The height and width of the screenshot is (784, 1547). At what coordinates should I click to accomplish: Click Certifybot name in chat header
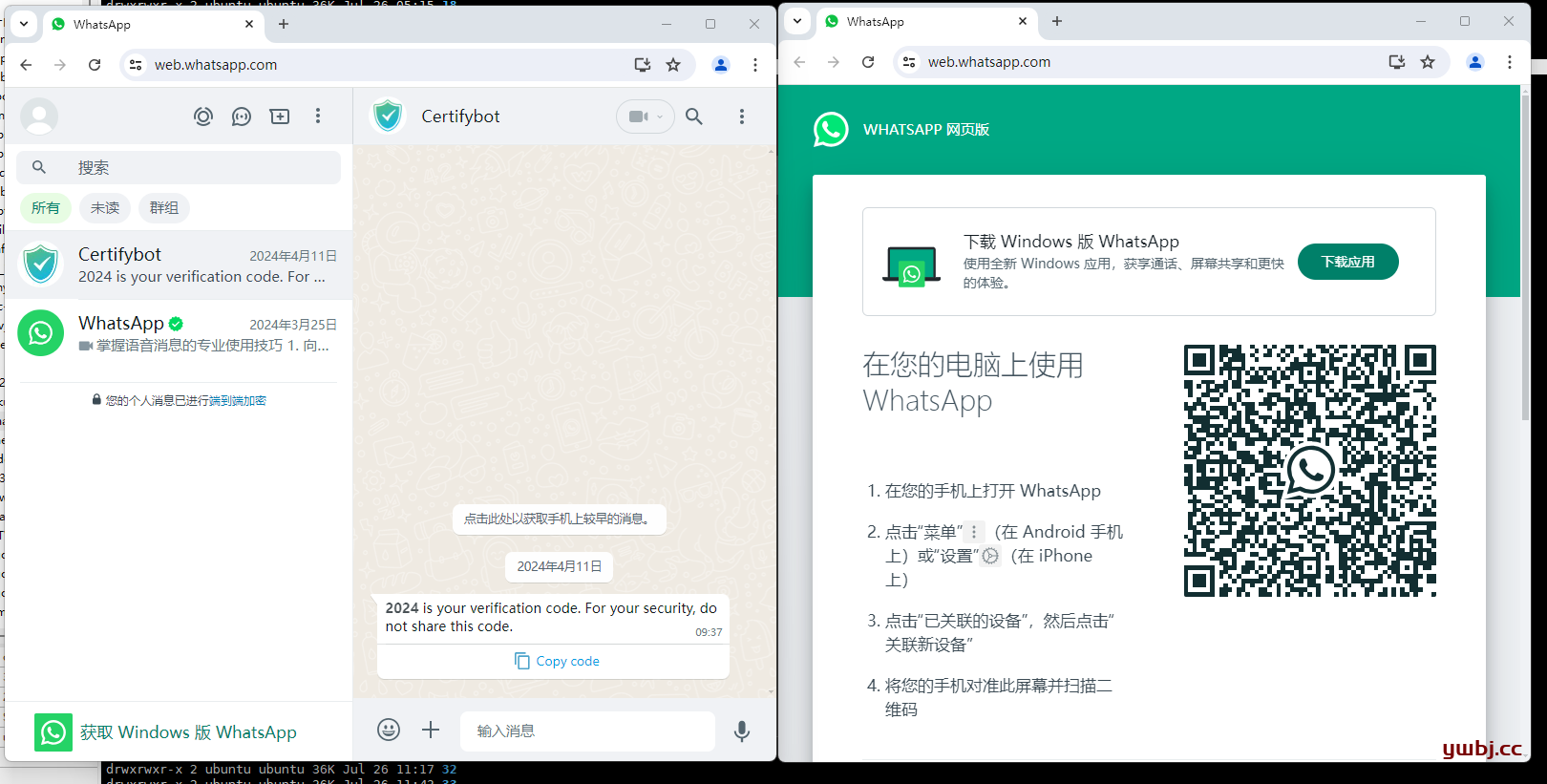(460, 117)
